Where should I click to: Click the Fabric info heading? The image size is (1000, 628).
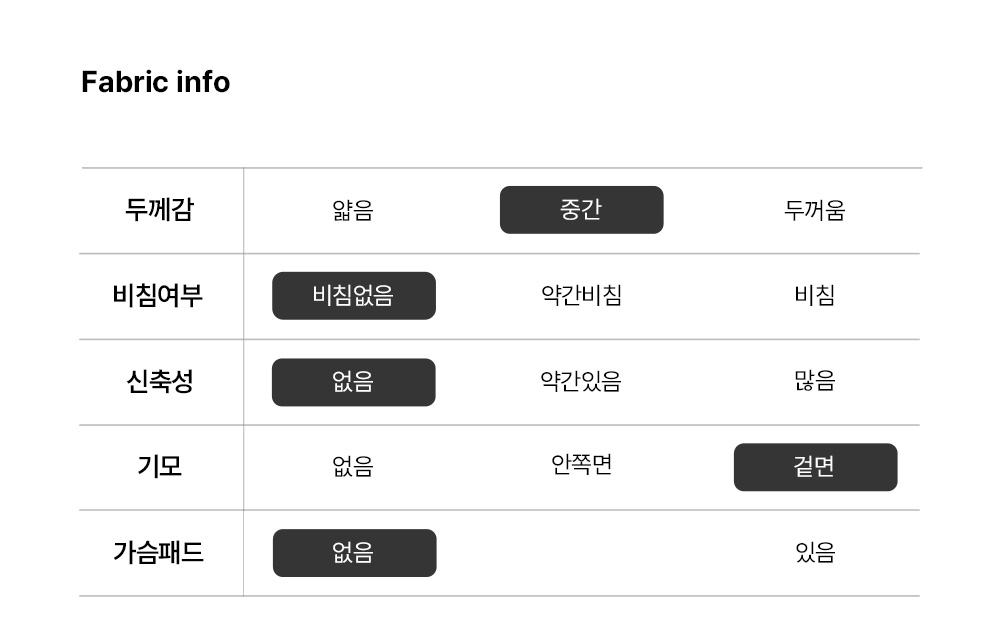coord(155,82)
